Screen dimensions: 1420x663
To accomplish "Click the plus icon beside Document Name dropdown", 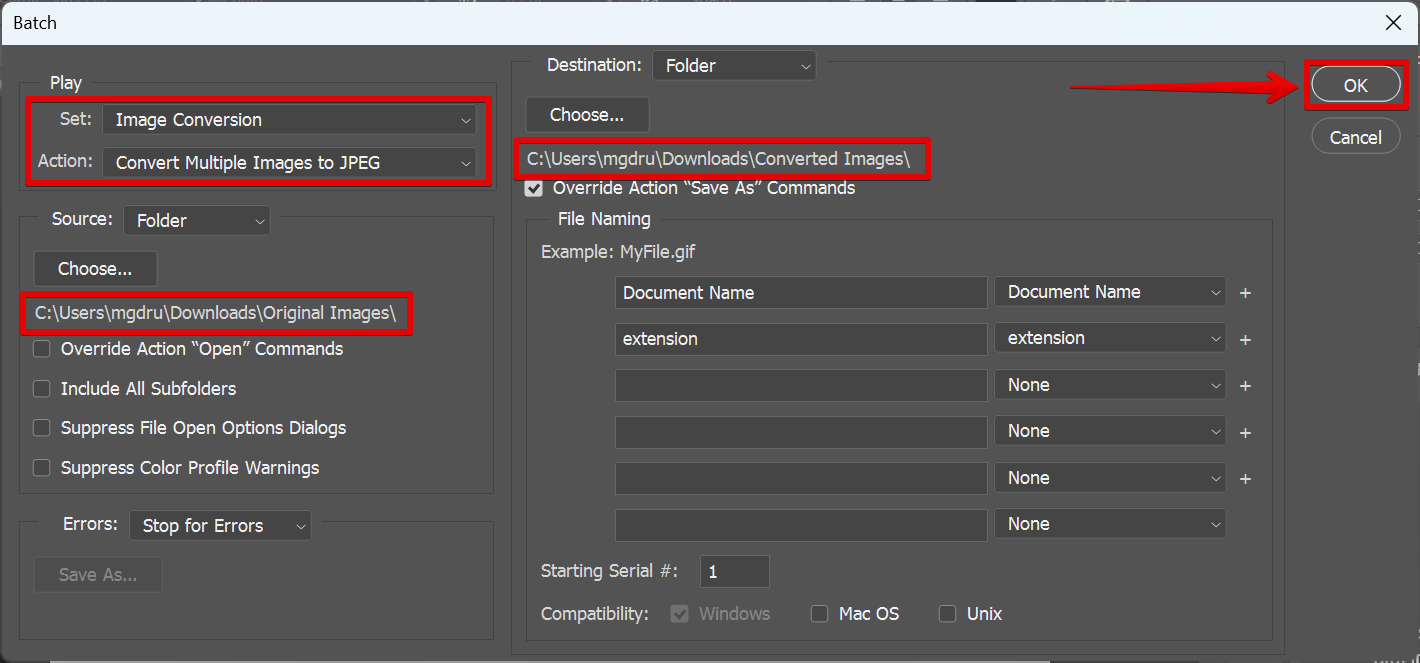I will click(1245, 293).
